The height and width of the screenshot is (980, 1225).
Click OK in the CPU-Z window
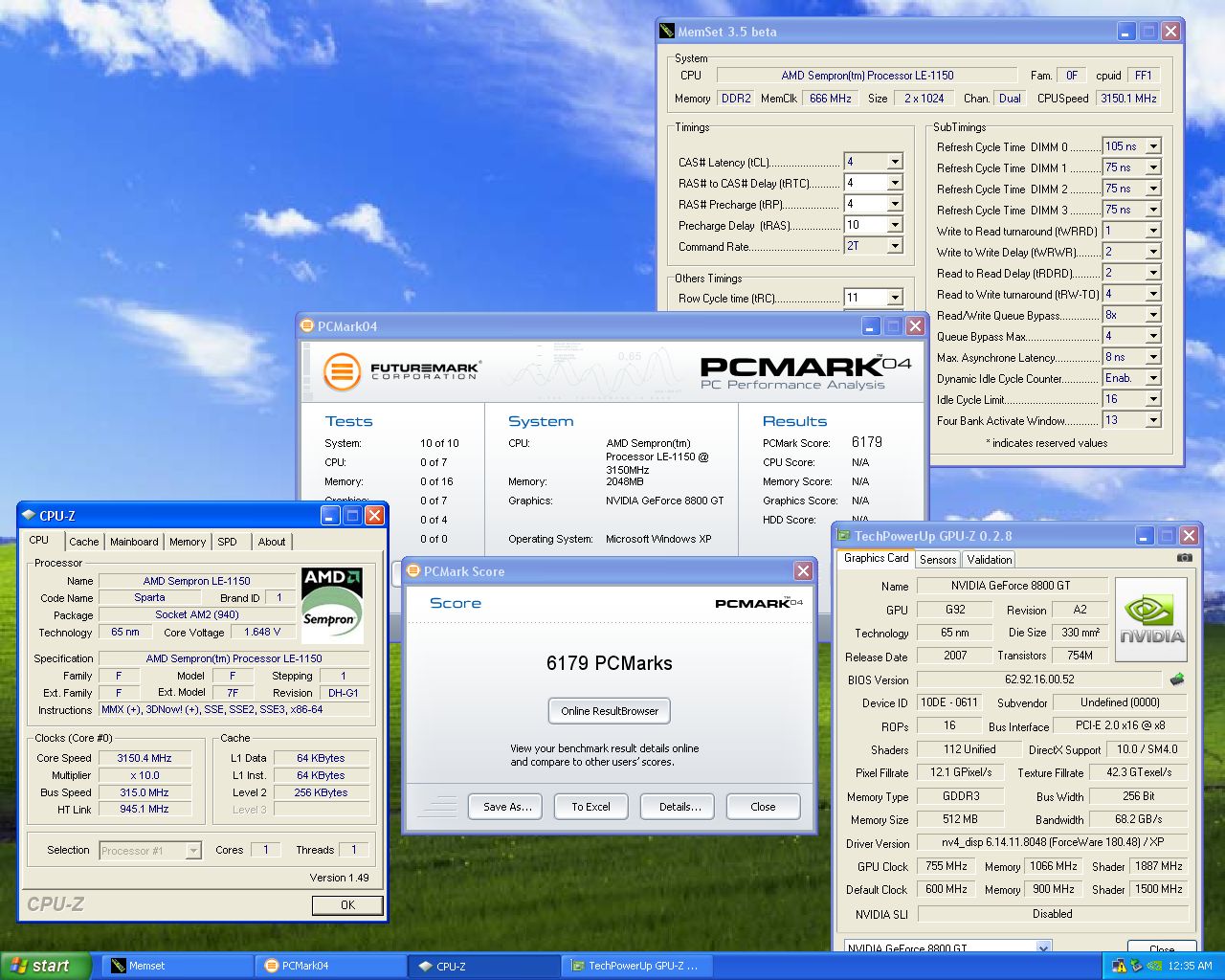(x=347, y=904)
